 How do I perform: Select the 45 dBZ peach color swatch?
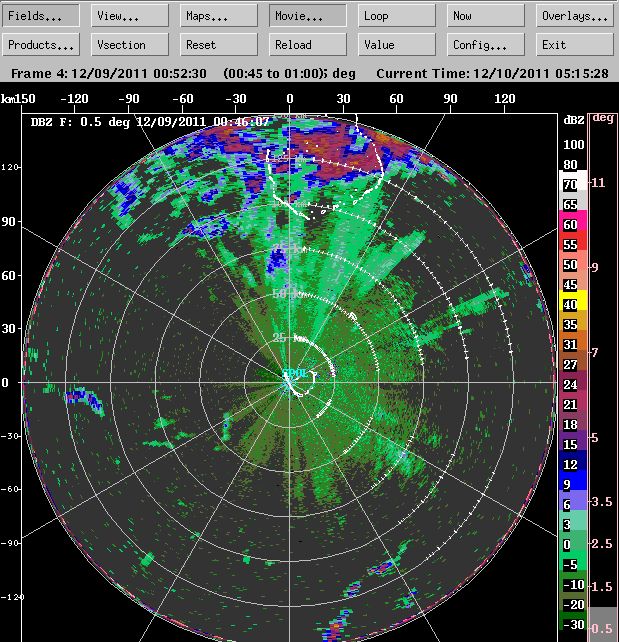[573, 280]
